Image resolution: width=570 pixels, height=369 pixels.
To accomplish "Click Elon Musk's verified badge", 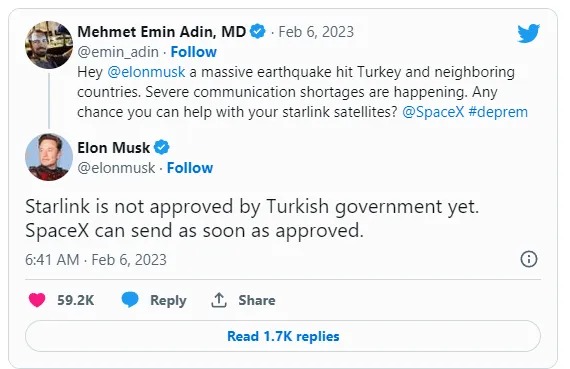I will click(161, 148).
